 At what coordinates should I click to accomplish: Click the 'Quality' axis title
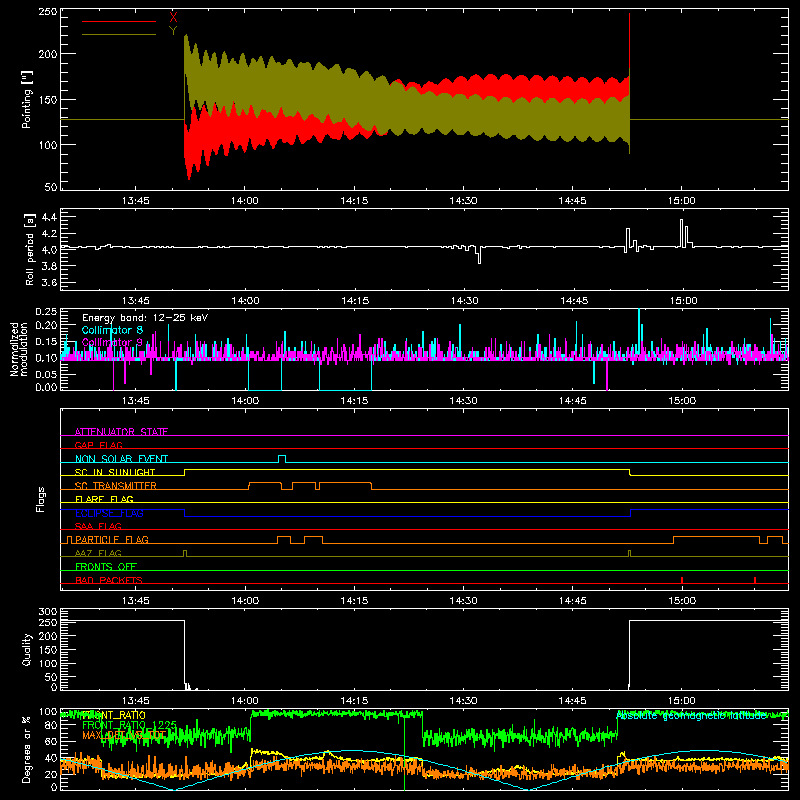pyautogui.click(x=27, y=649)
